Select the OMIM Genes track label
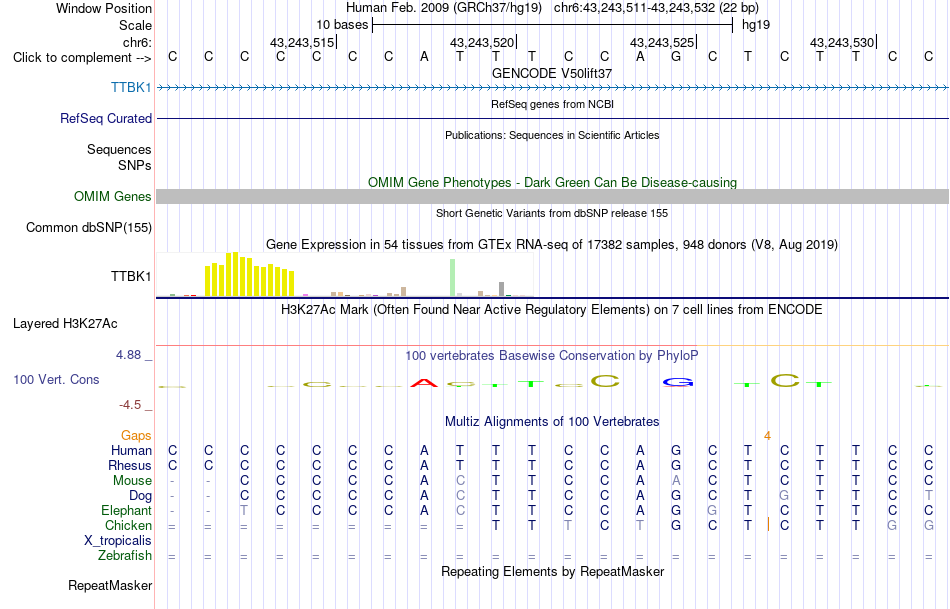 (112, 196)
